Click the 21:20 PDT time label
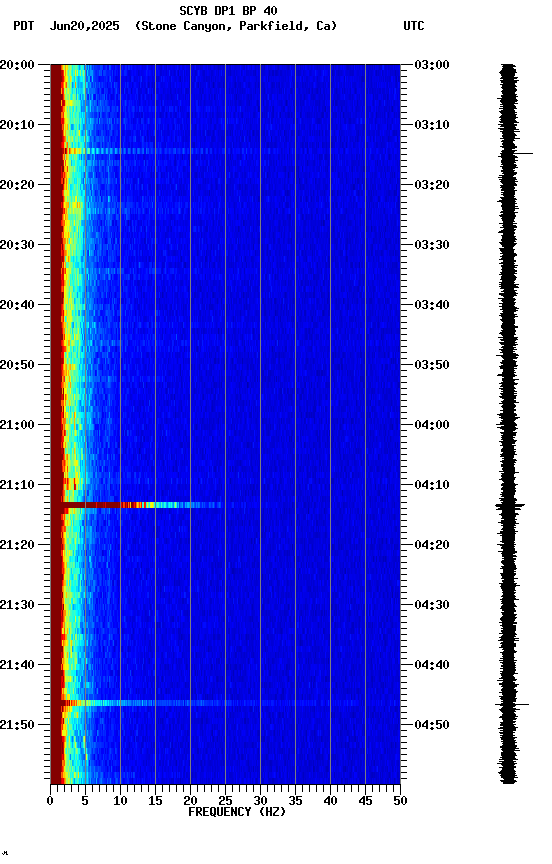552x864 pixels. click(x=17, y=546)
